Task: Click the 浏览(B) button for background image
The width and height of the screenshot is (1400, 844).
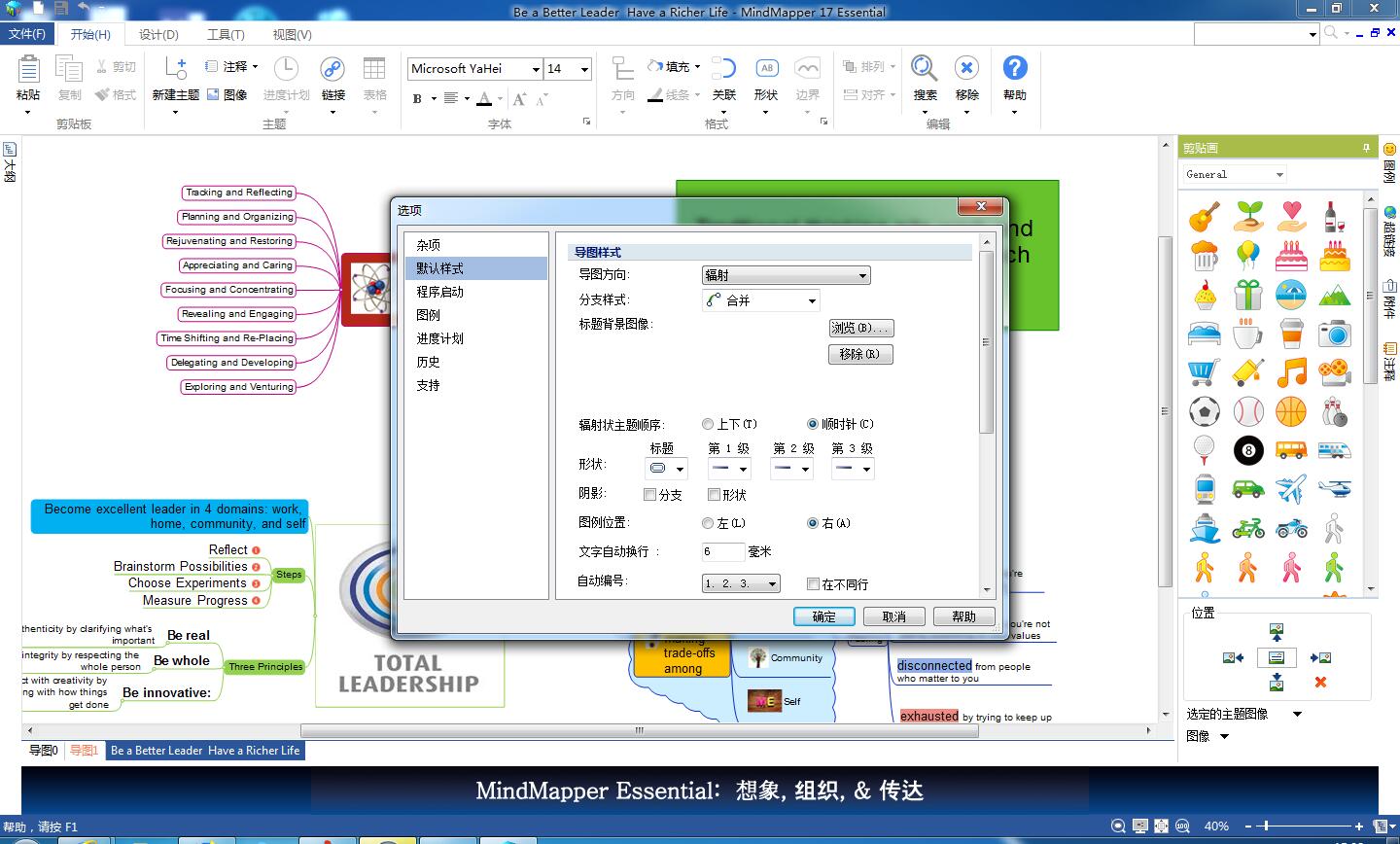Action: click(859, 328)
